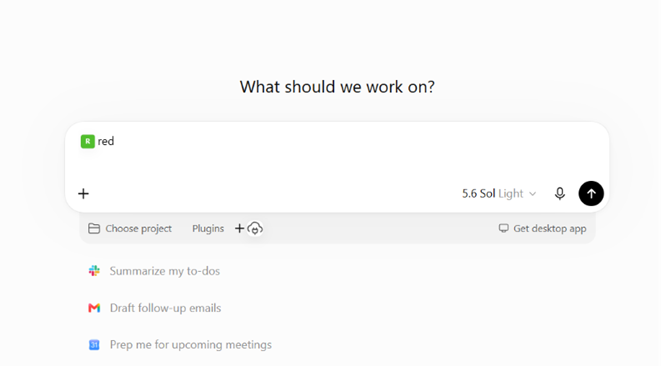Open the 5.6 Sol model selector
Viewport: 661px width, 366px height.
point(499,194)
